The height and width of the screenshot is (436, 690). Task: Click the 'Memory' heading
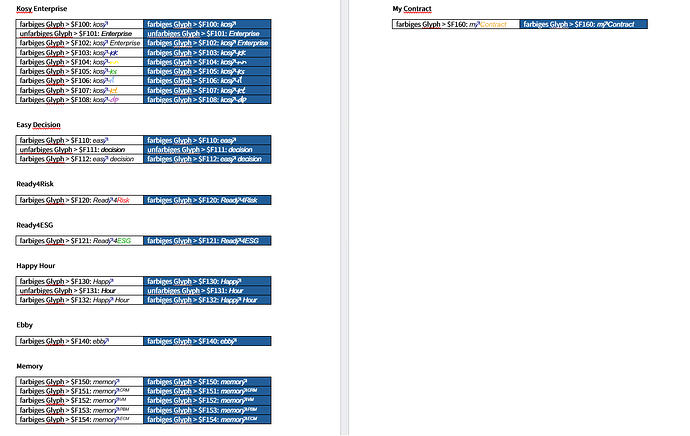click(29, 366)
